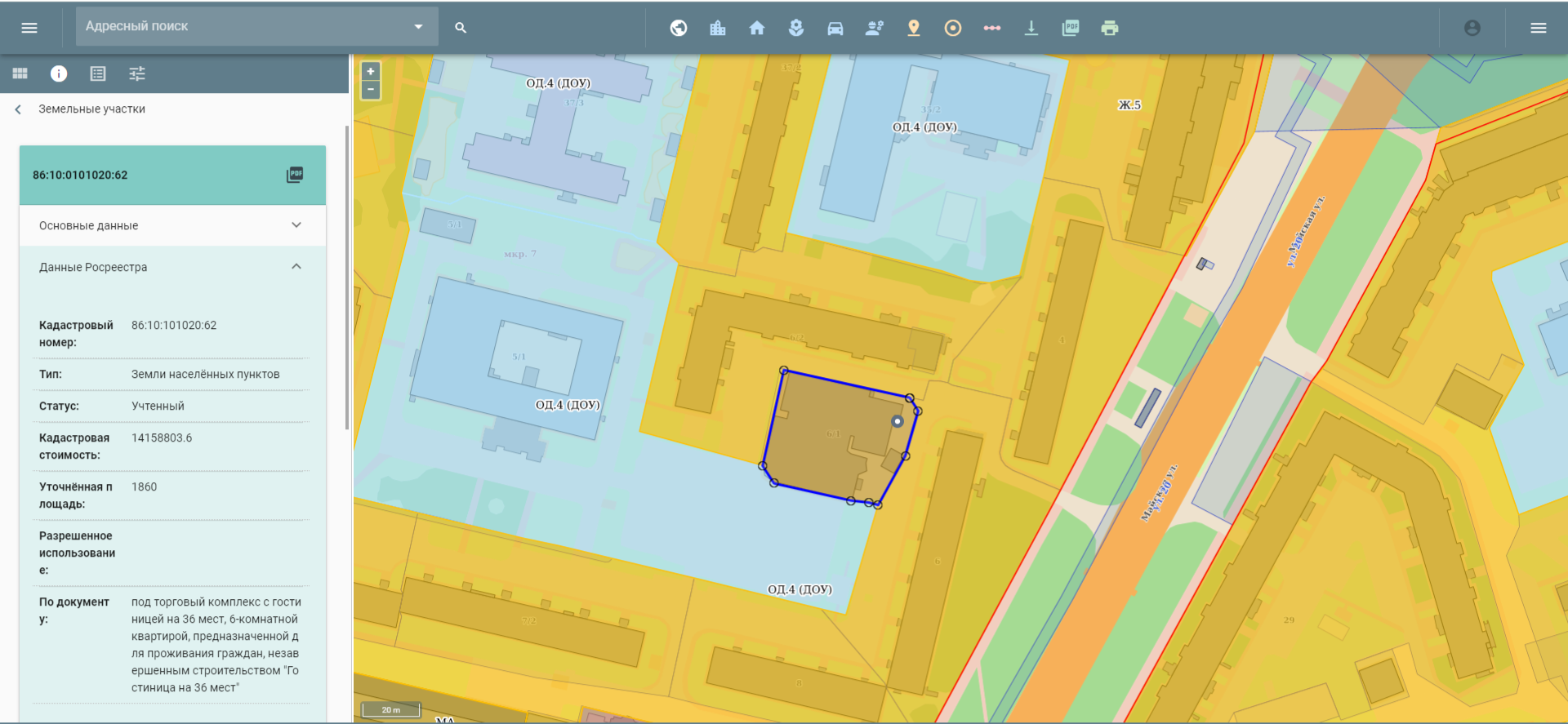The image size is (1568, 724).
Task: Switch to the info tab in side panel
Action: click(x=59, y=73)
